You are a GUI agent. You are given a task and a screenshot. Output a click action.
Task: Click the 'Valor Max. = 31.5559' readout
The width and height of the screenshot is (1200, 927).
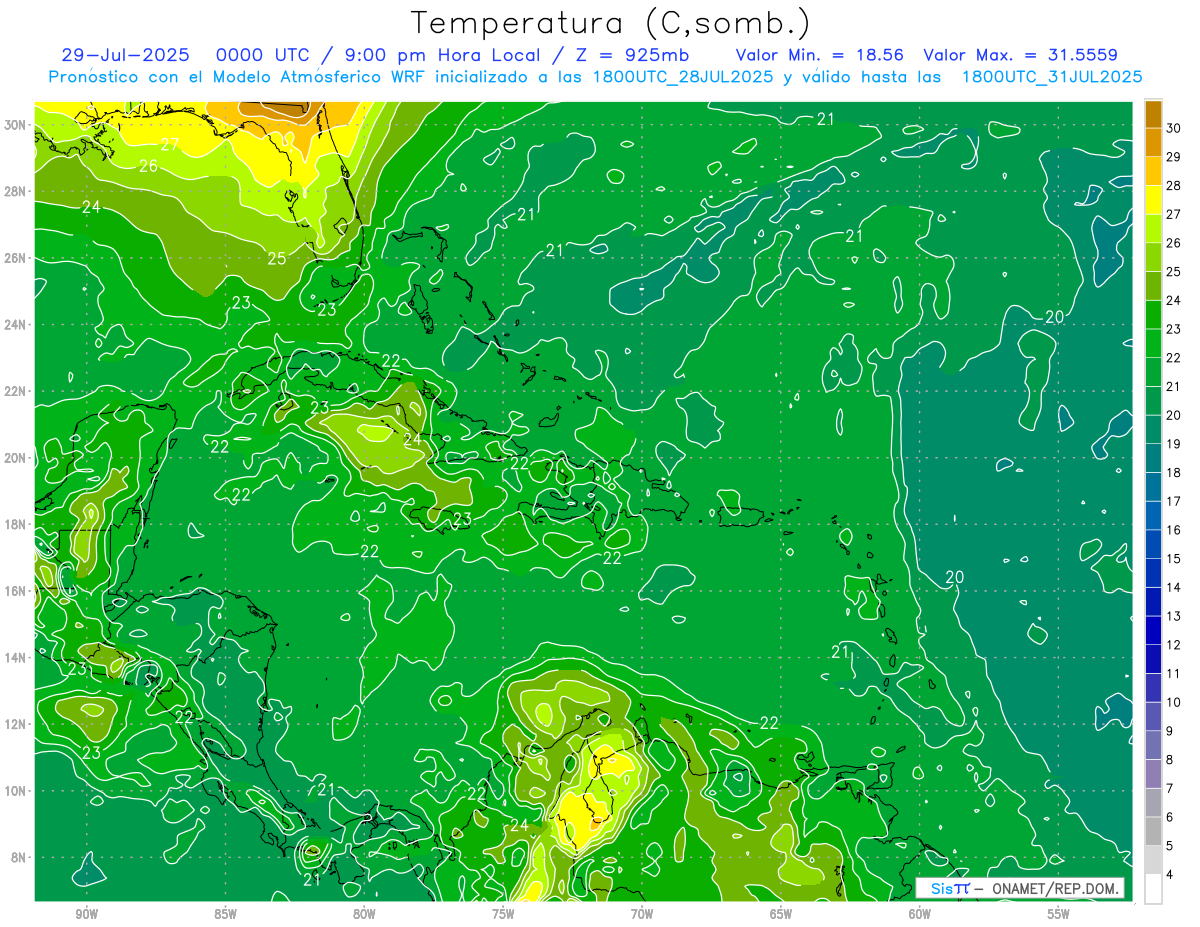click(1021, 55)
